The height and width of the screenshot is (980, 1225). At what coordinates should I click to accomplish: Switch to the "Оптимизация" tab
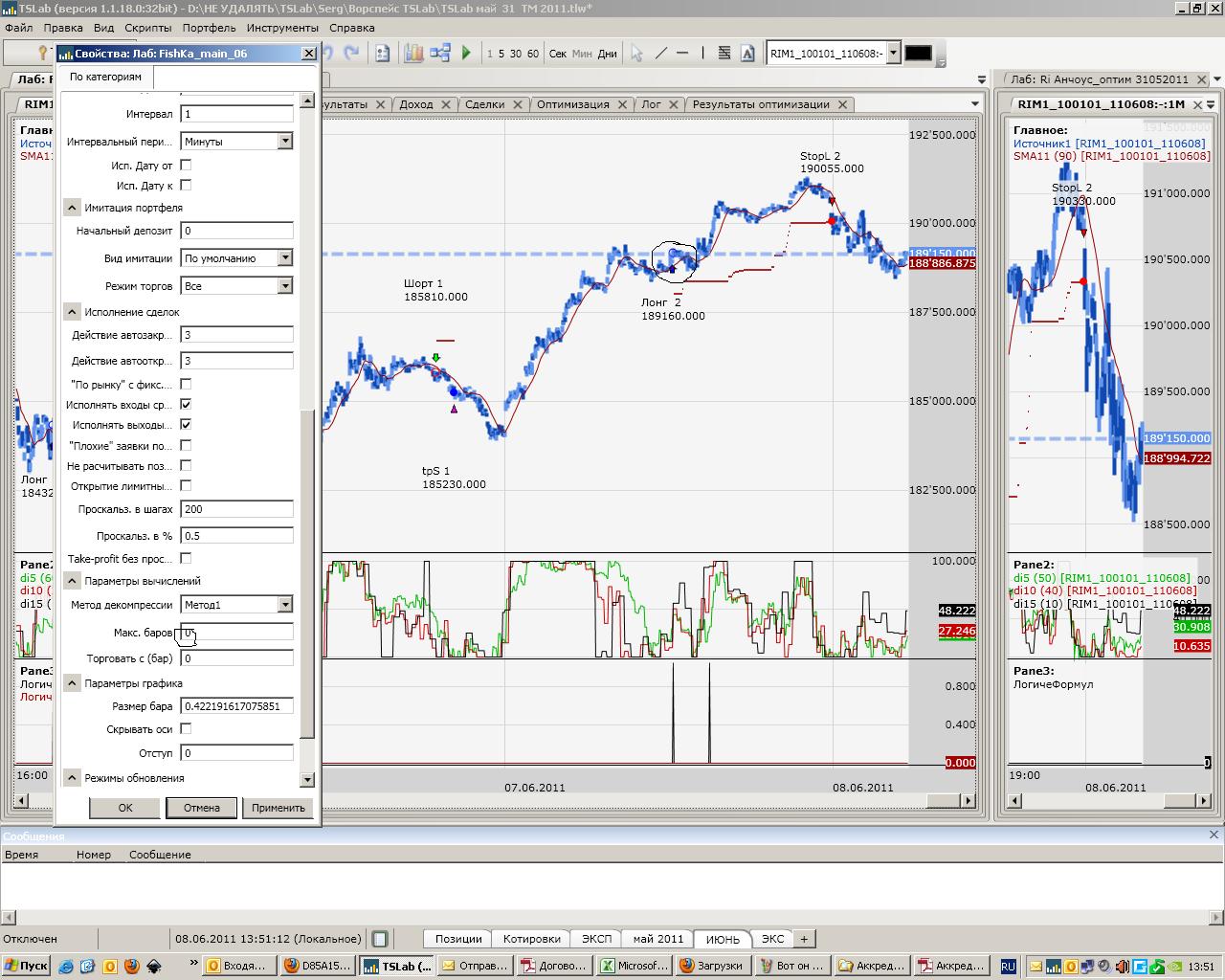572,104
